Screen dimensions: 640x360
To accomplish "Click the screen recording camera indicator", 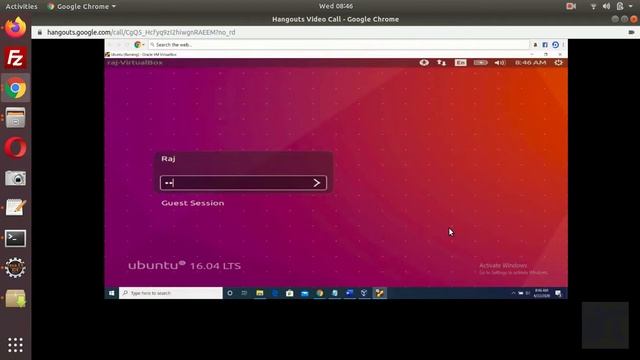I will pos(571,6).
